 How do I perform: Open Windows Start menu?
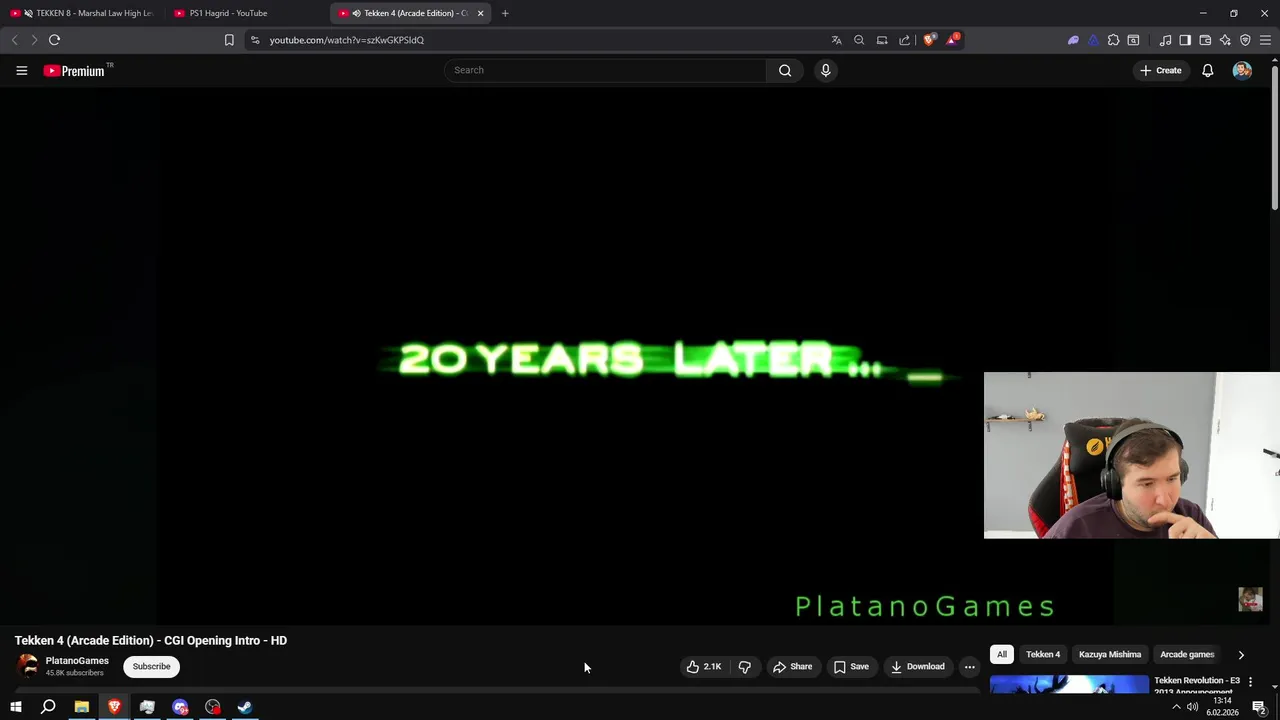tap(16, 707)
